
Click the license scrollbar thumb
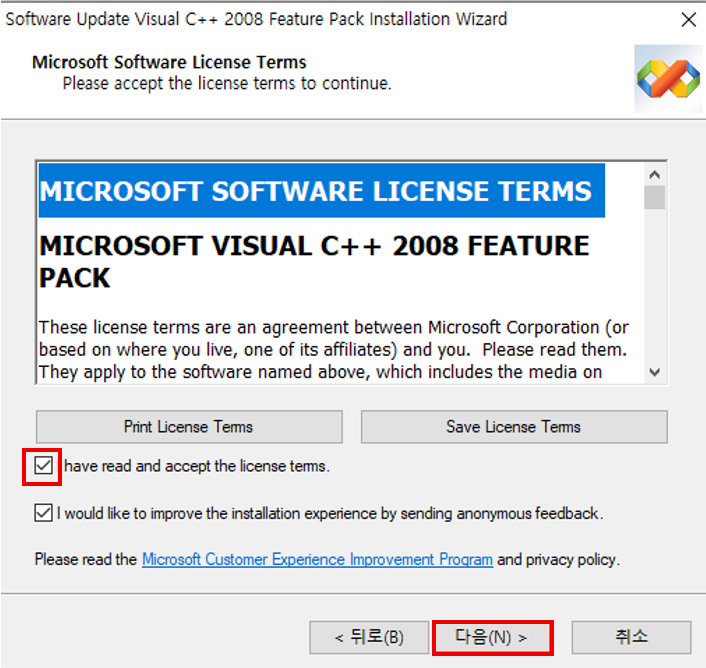[x=655, y=196]
